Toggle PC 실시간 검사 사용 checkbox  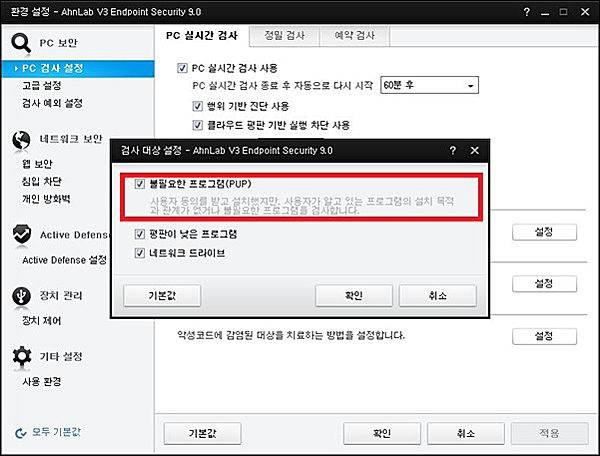point(182,68)
